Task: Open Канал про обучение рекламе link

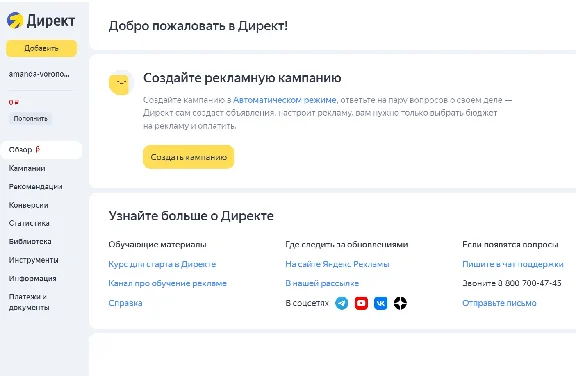Action: click(x=168, y=283)
